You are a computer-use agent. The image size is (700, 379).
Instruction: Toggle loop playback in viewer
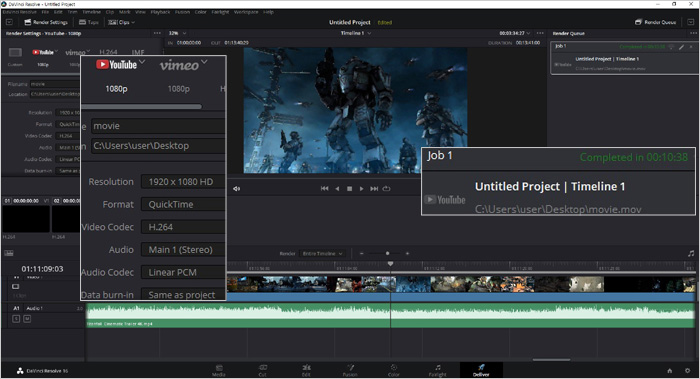387,189
